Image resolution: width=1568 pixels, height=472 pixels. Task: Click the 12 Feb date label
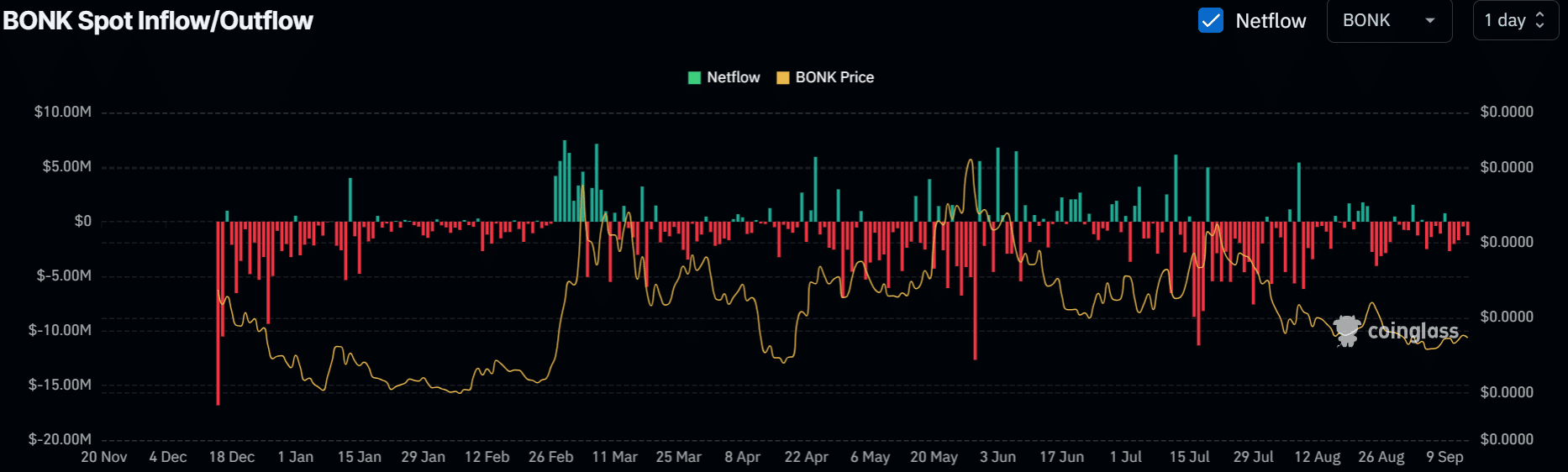tap(487, 457)
